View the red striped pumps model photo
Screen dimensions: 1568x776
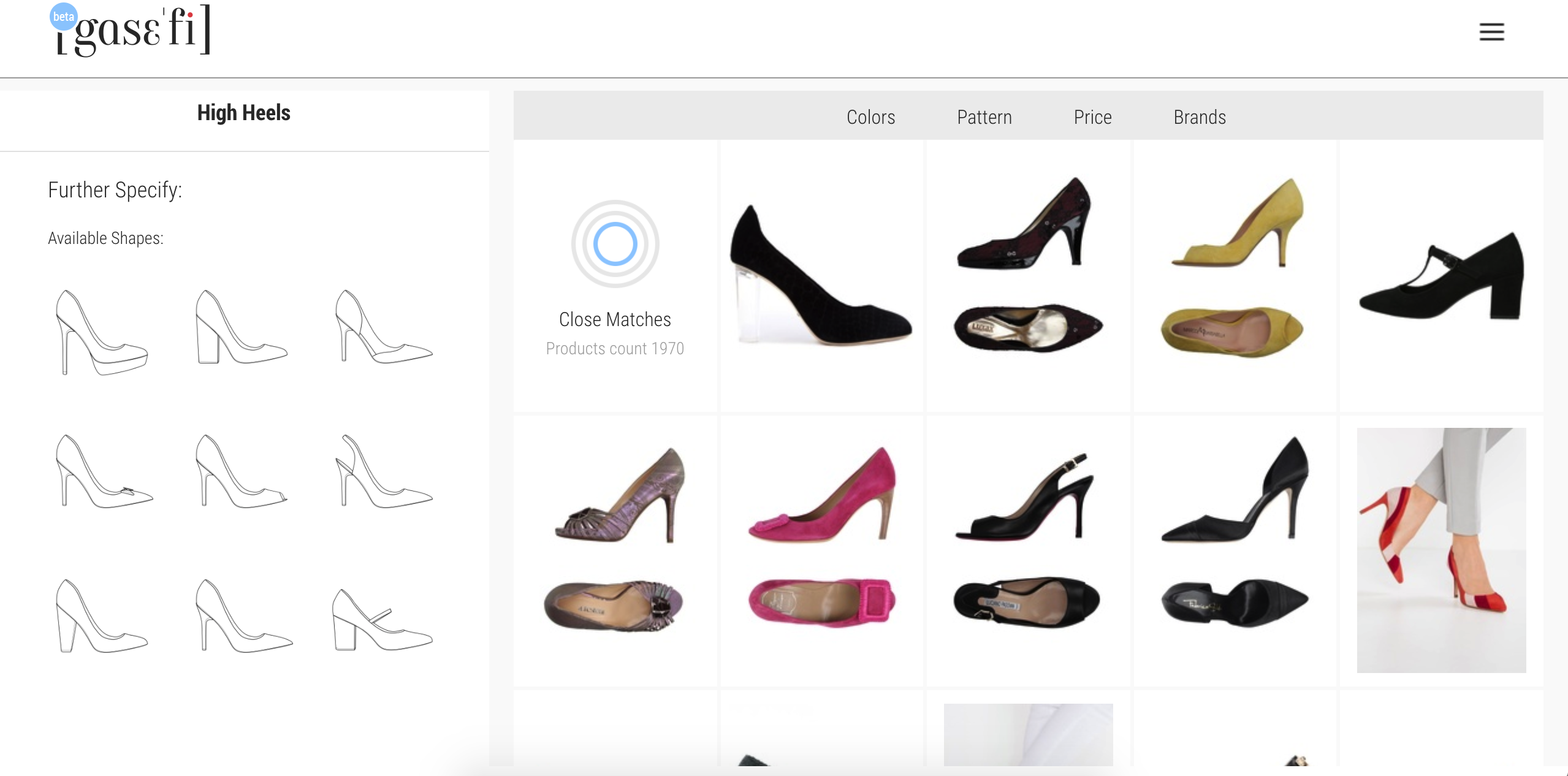click(1441, 550)
